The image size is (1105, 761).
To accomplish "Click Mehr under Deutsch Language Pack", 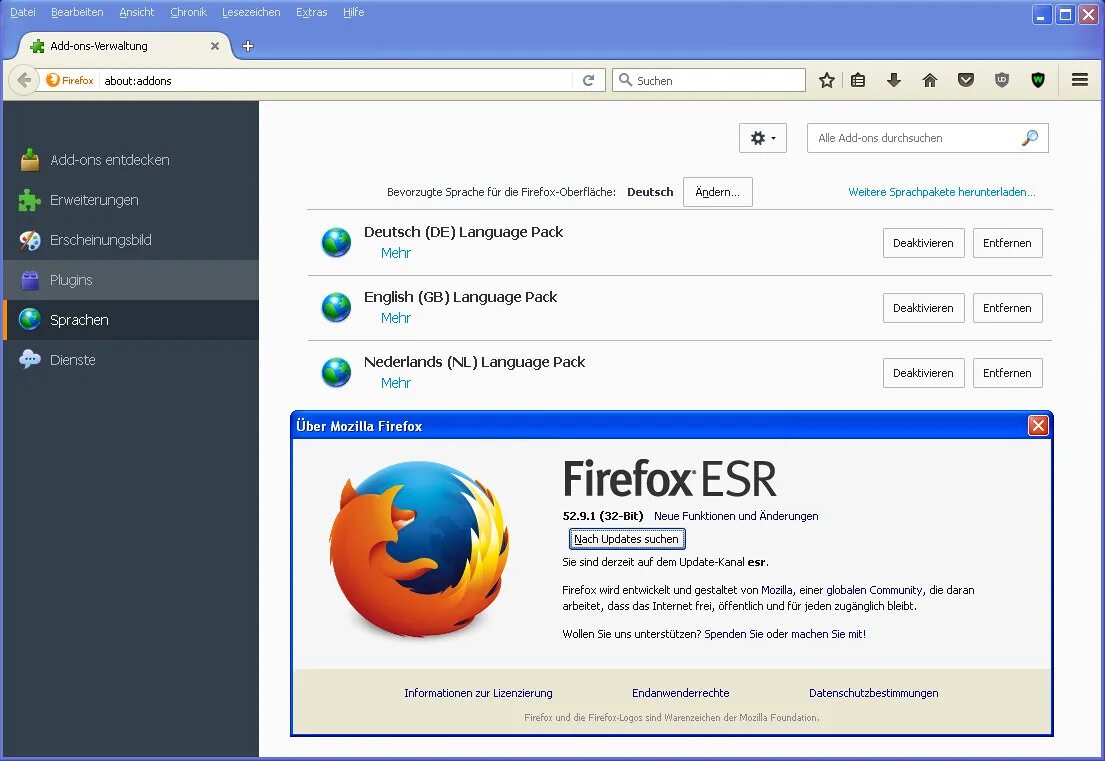I will tap(395, 253).
